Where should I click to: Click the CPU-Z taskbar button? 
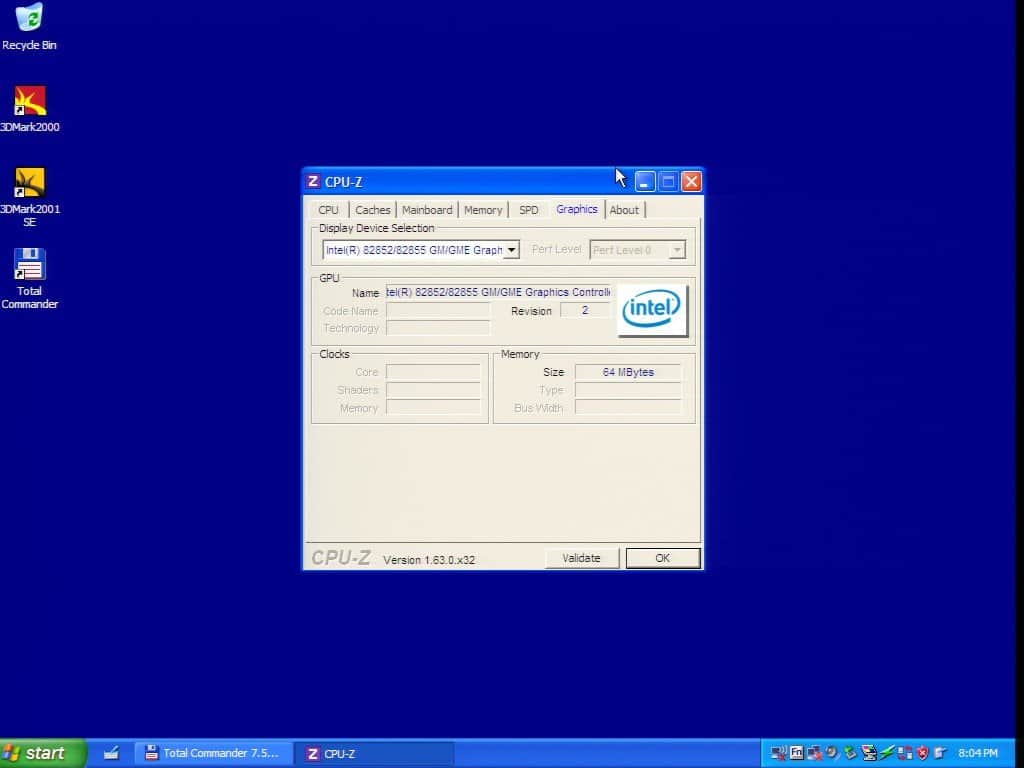375,753
